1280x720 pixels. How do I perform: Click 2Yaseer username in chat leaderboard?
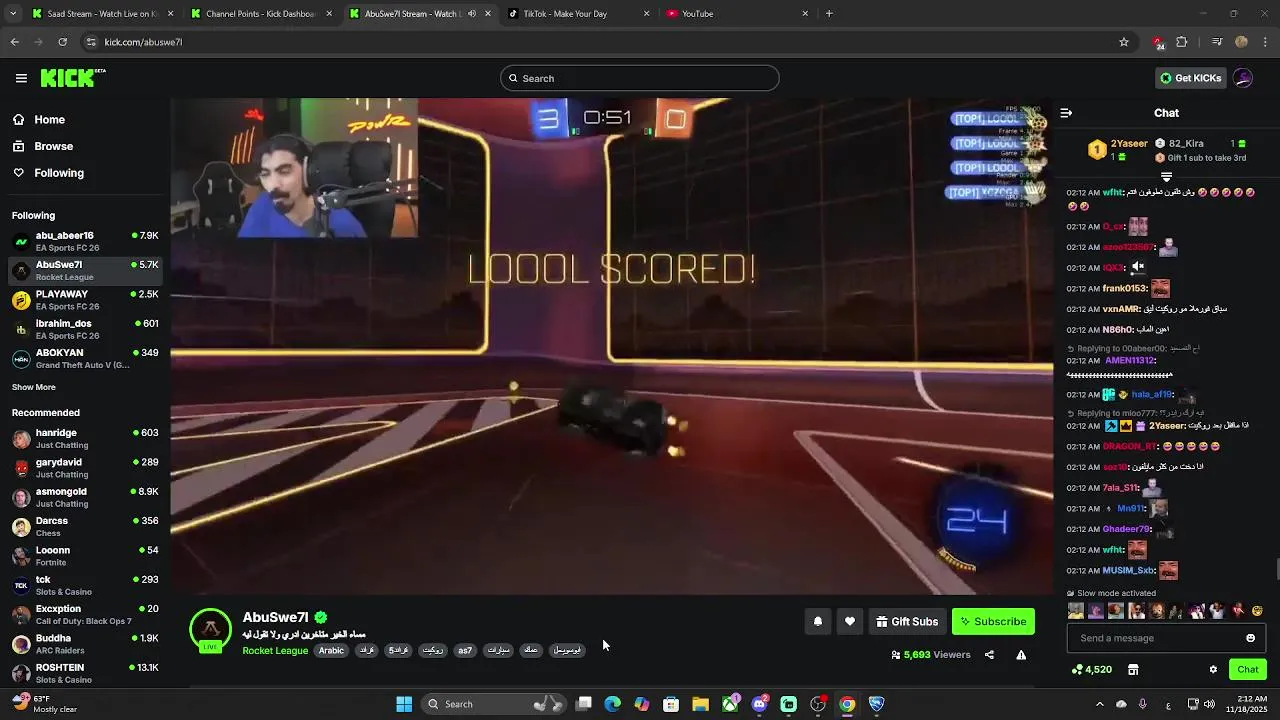(x=1129, y=144)
